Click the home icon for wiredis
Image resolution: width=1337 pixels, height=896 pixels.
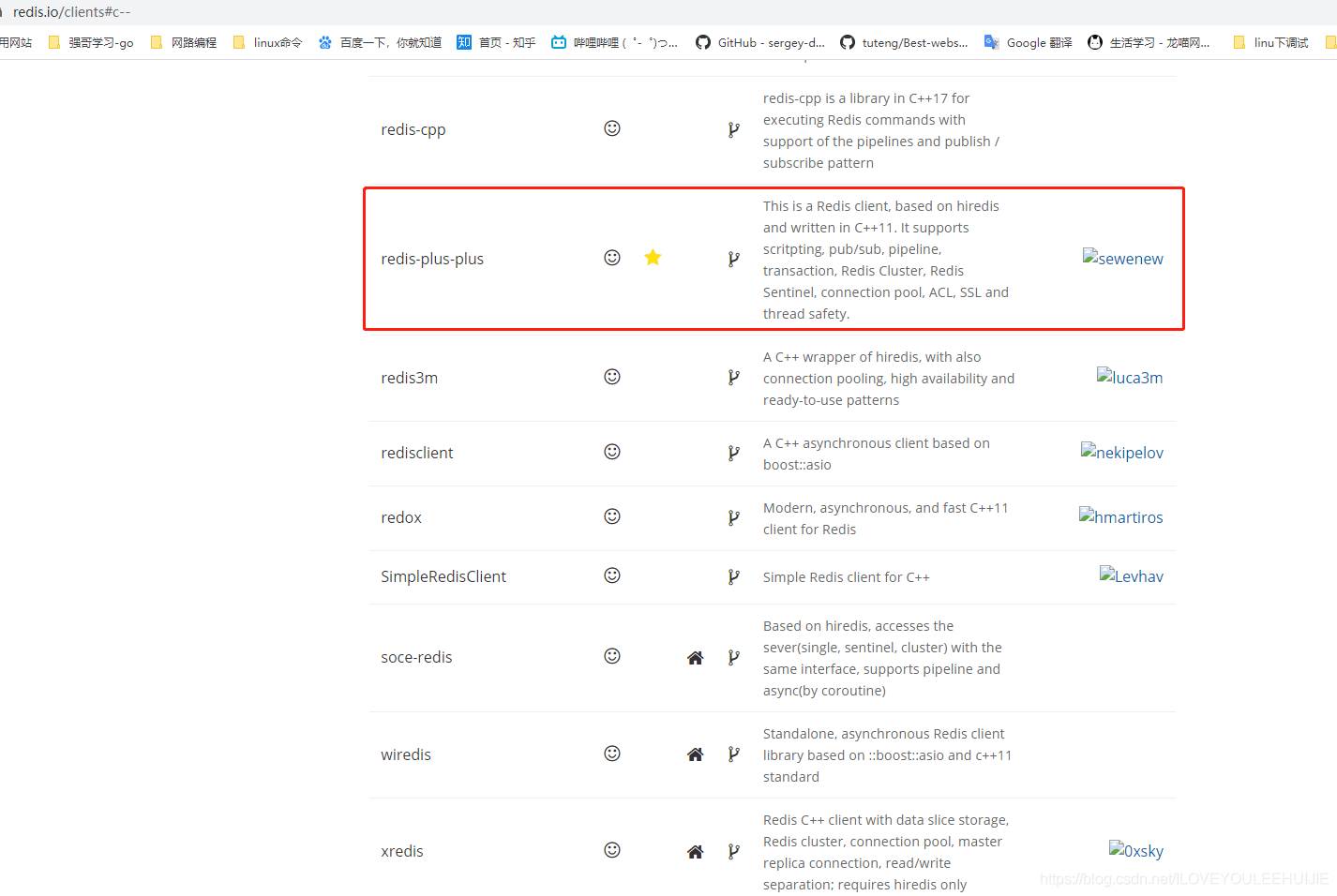coord(695,754)
